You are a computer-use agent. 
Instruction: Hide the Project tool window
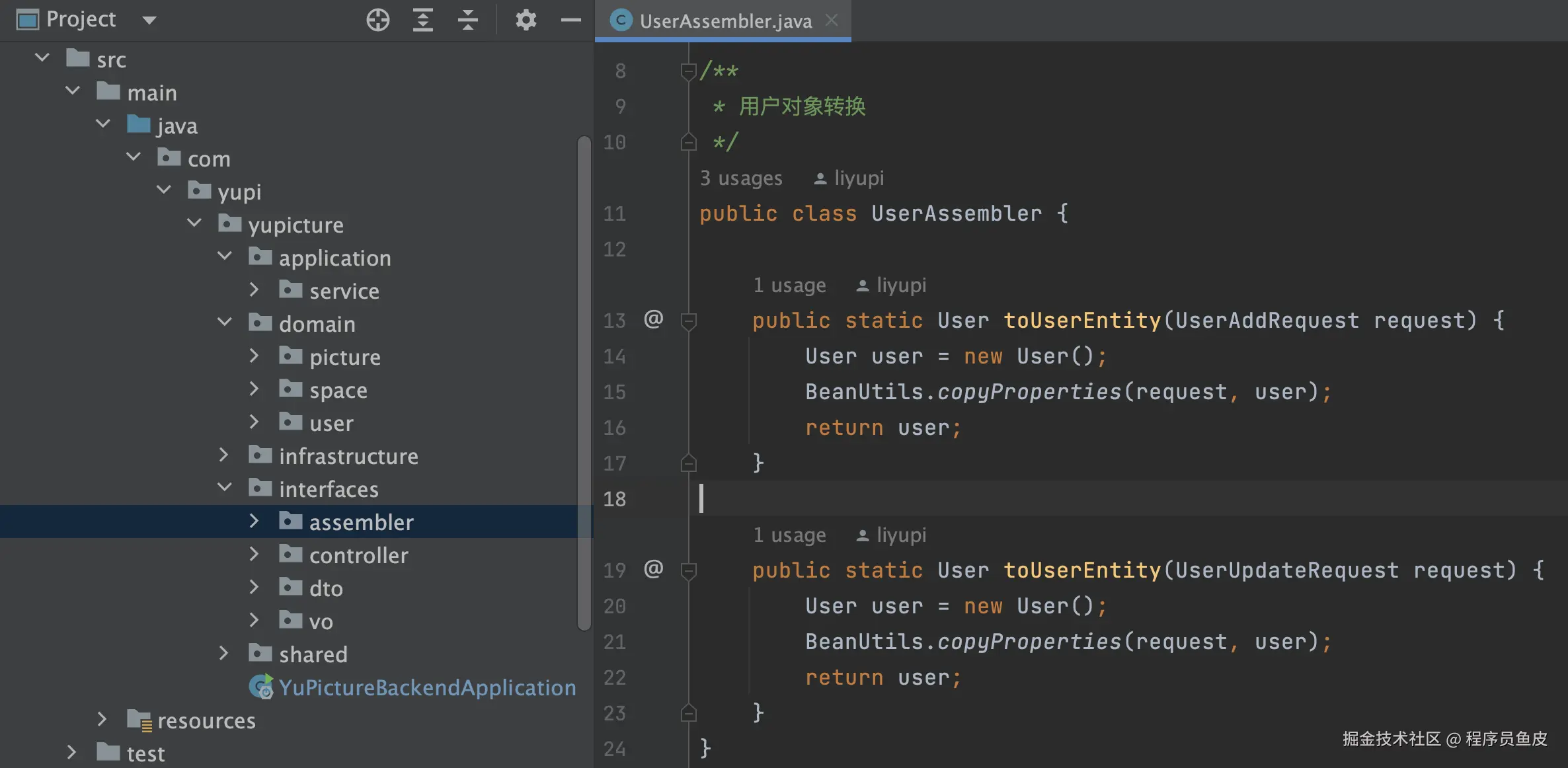click(570, 20)
